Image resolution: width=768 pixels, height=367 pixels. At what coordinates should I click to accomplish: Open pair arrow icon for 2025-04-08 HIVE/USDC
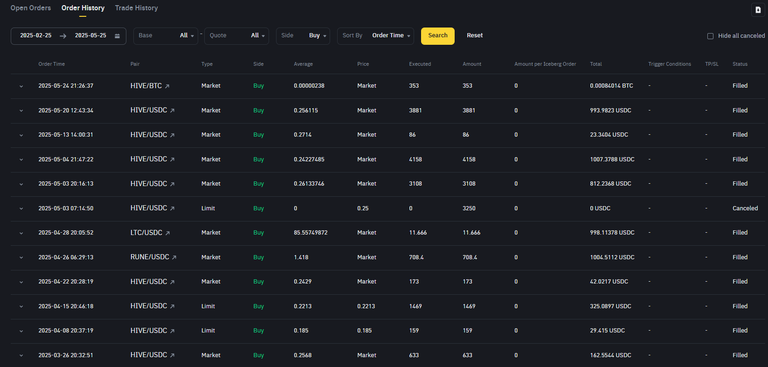pos(172,331)
